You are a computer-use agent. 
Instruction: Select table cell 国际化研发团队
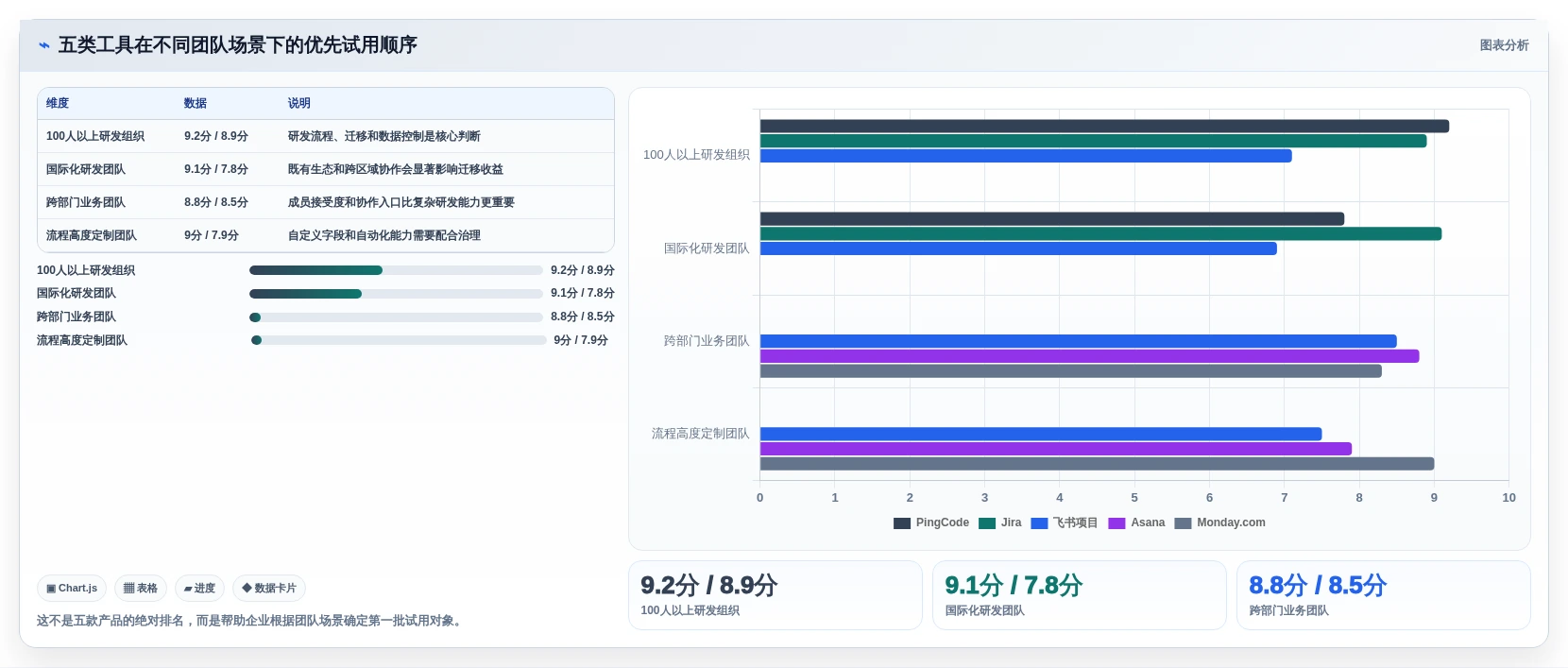point(86,169)
